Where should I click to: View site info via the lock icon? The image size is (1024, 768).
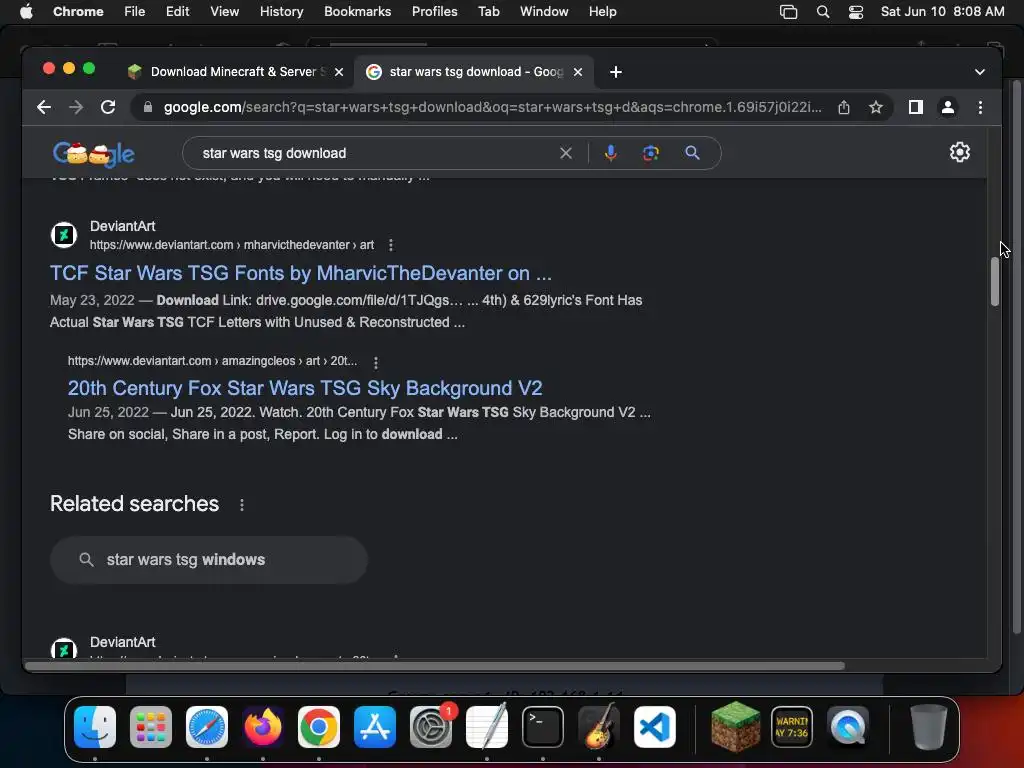point(148,107)
